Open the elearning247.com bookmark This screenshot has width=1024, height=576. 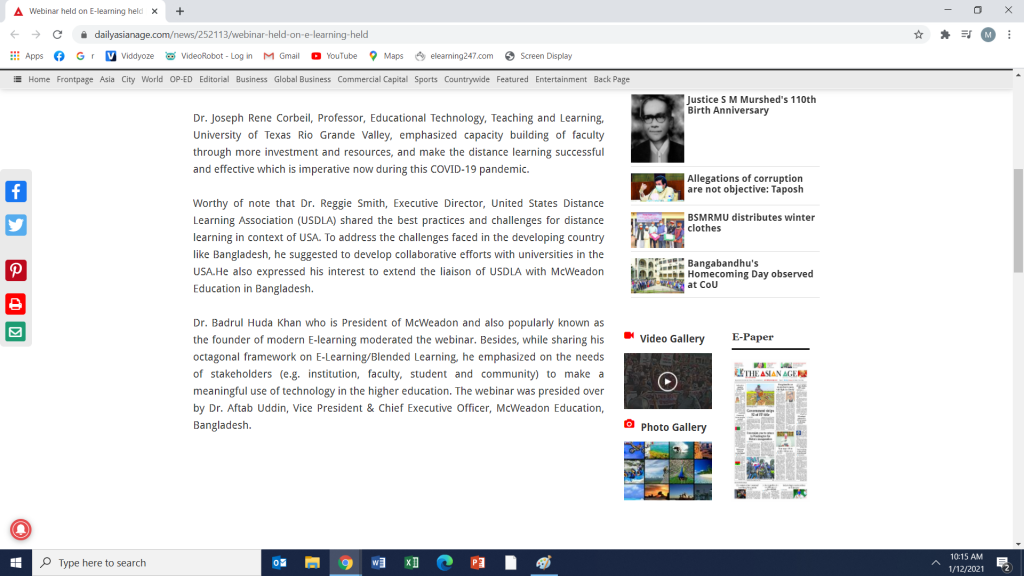click(x=455, y=56)
